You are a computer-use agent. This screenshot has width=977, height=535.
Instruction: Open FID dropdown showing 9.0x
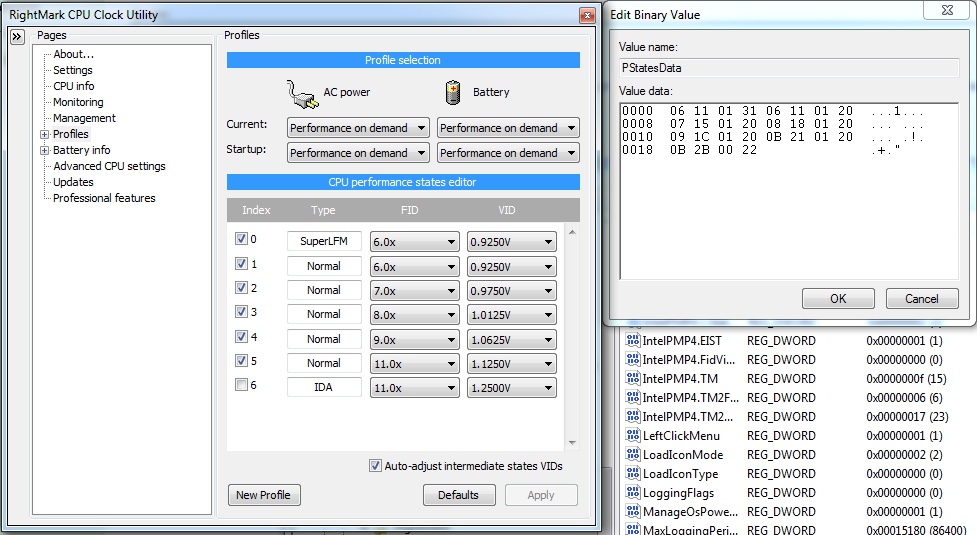(x=414, y=340)
